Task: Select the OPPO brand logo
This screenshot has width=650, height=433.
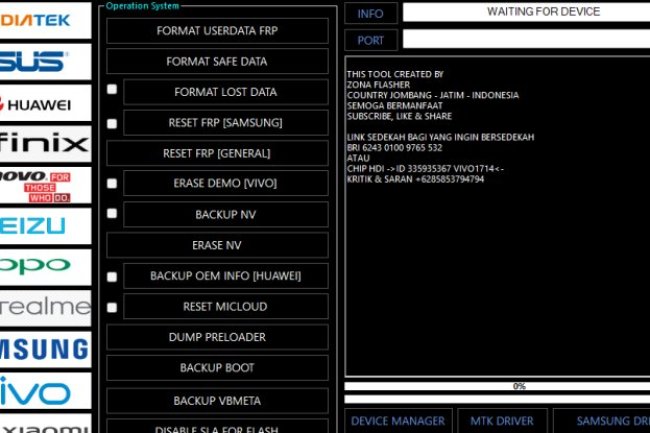Action: [45, 266]
